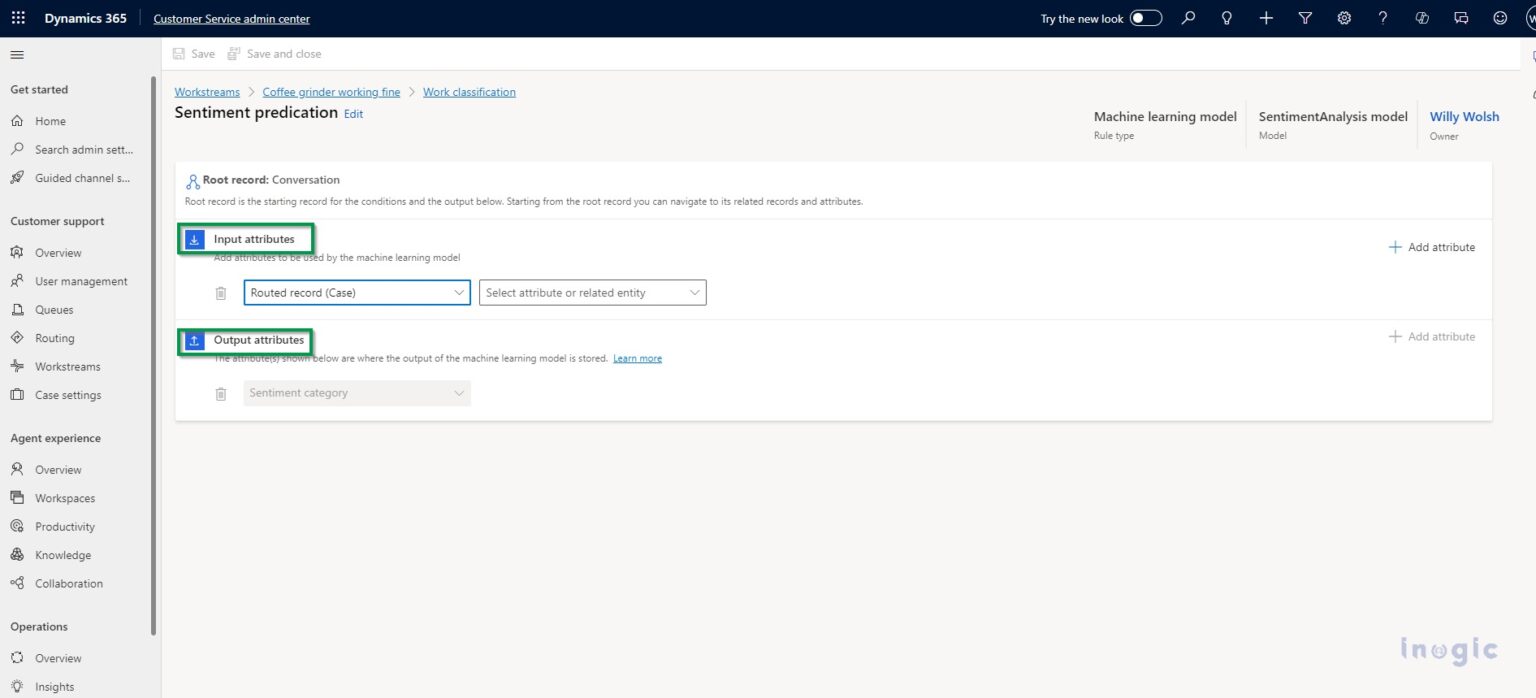Open the Sentiment category dropdown
Screen dimensions: 1536x698
pyautogui.click(x=357, y=393)
